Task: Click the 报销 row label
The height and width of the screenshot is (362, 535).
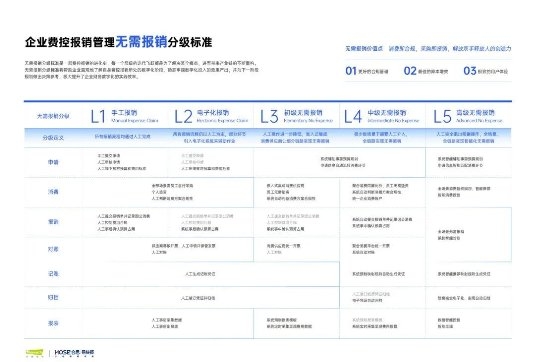Action: [x=53, y=222]
